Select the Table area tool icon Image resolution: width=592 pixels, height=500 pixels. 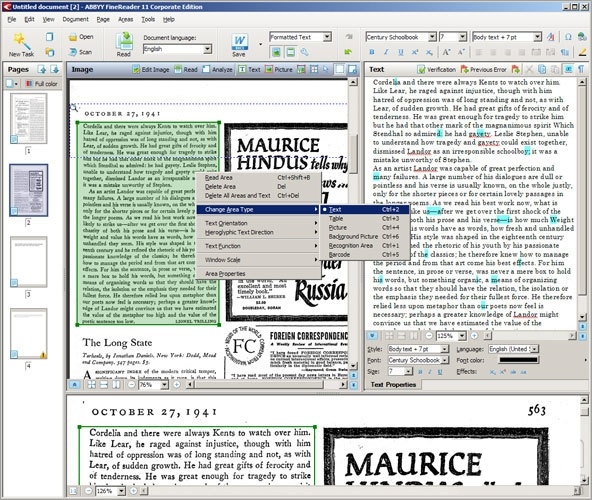pos(314,69)
